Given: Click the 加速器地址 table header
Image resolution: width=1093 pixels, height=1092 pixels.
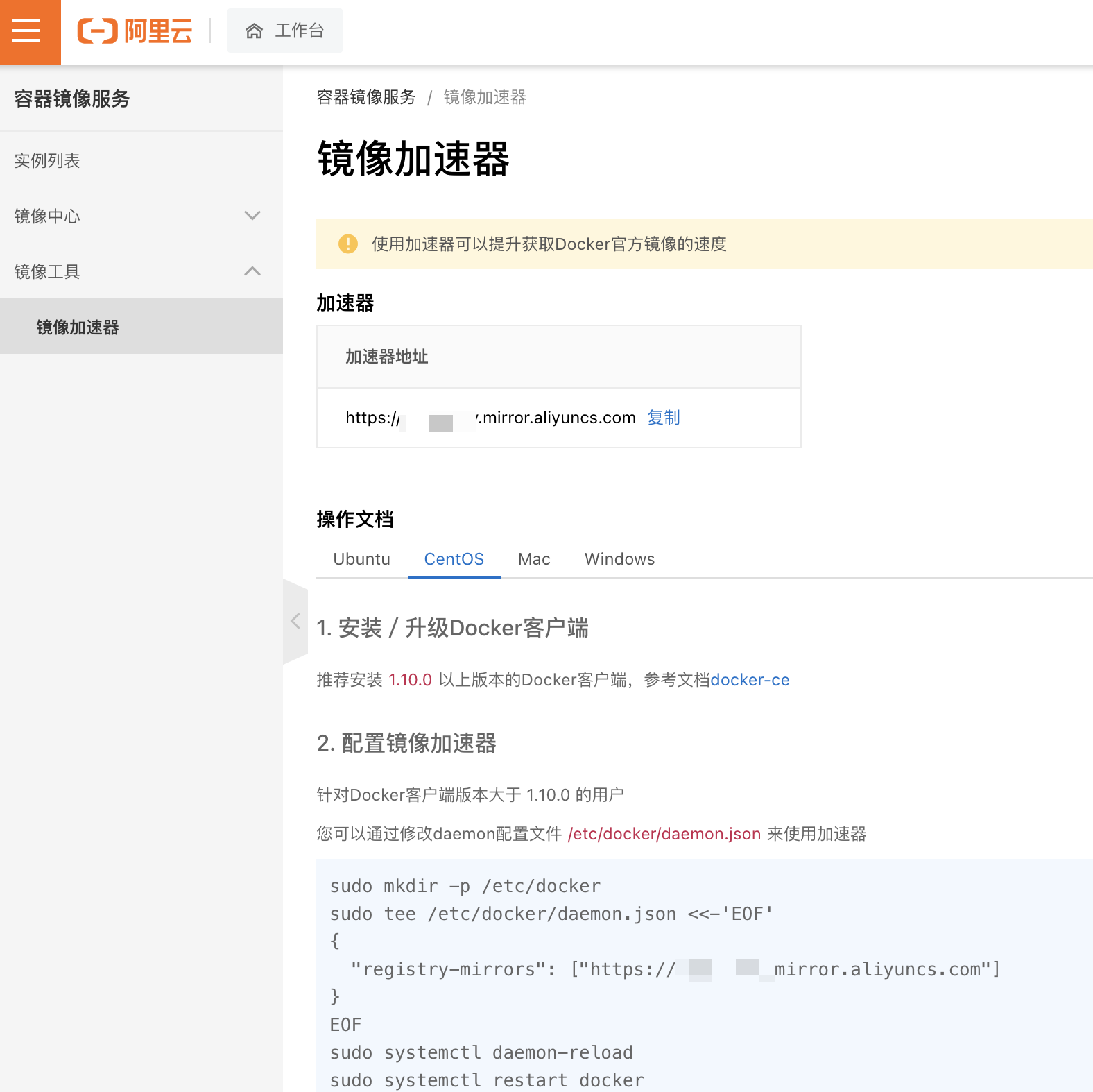Looking at the screenshot, I should [387, 357].
